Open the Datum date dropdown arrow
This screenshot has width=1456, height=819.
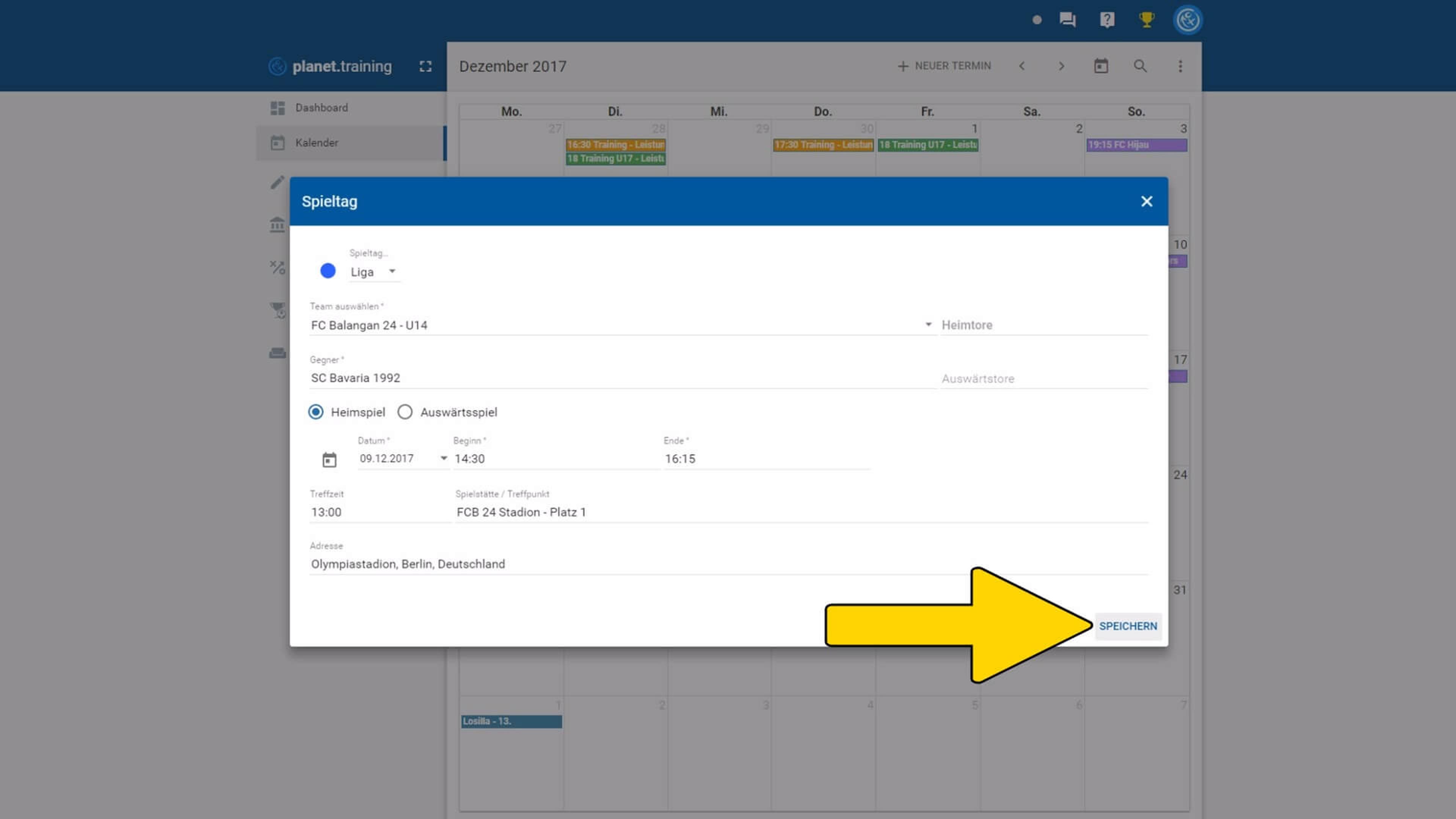444,458
